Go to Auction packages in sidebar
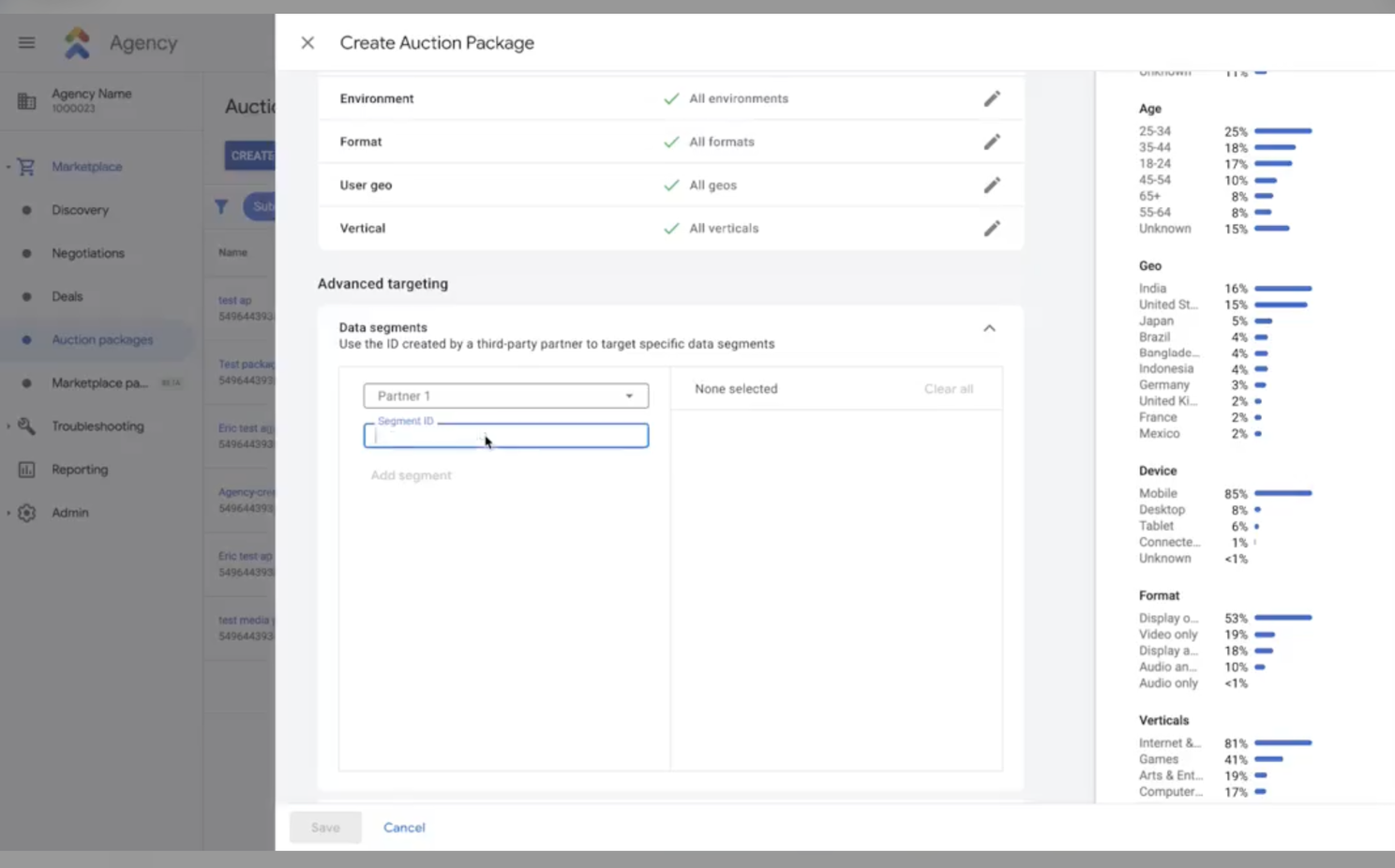 [102, 339]
